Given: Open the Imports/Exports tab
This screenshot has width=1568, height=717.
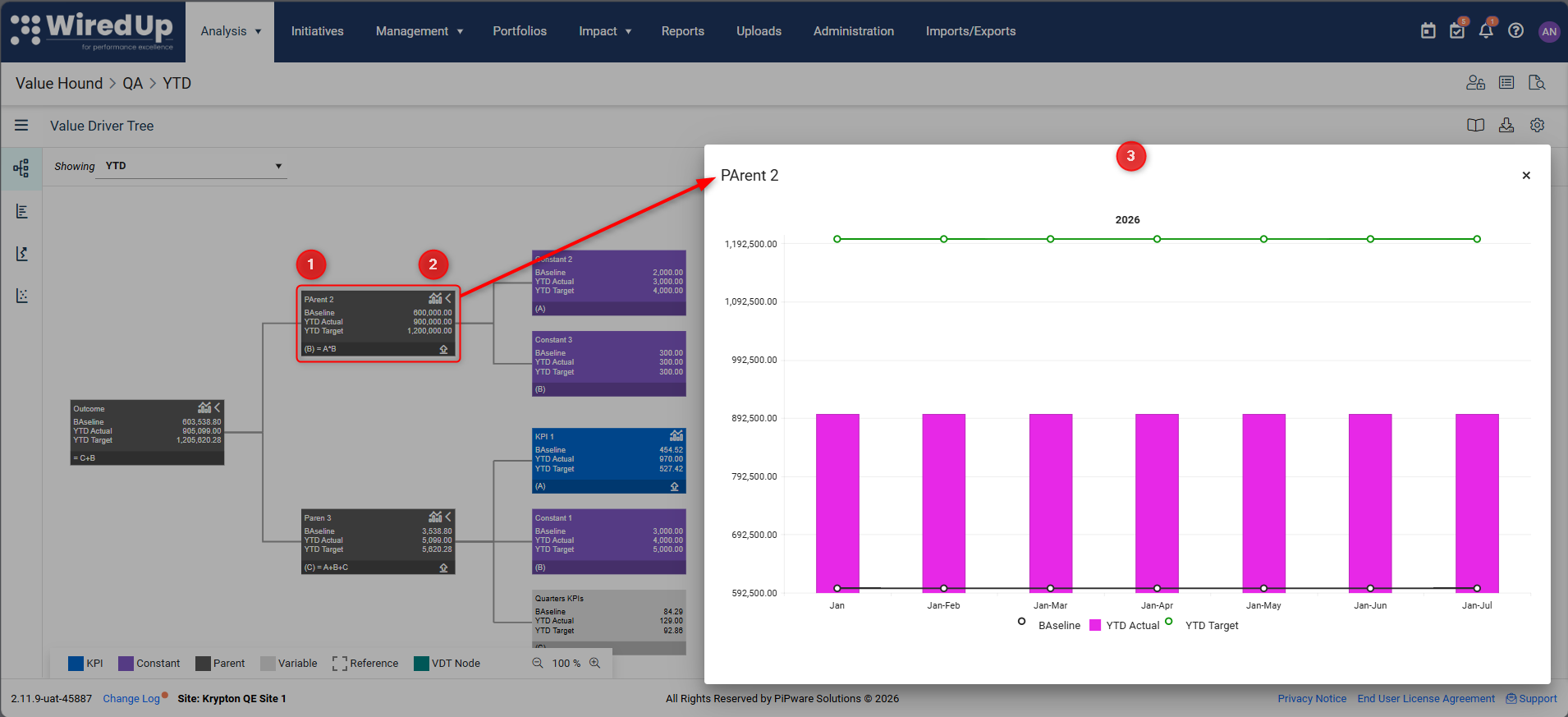Looking at the screenshot, I should (x=970, y=31).
